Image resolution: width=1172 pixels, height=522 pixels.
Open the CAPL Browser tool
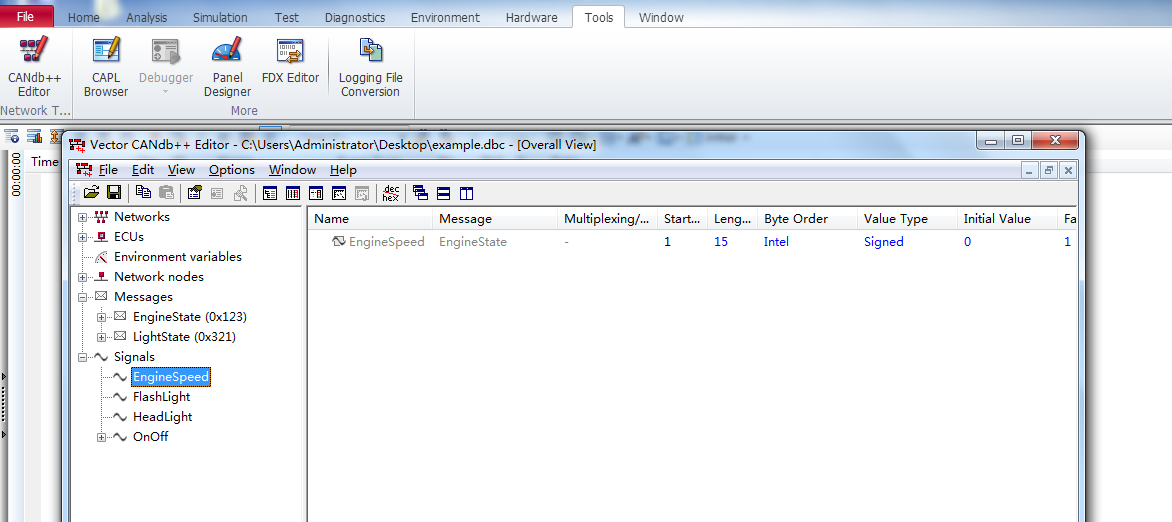105,68
